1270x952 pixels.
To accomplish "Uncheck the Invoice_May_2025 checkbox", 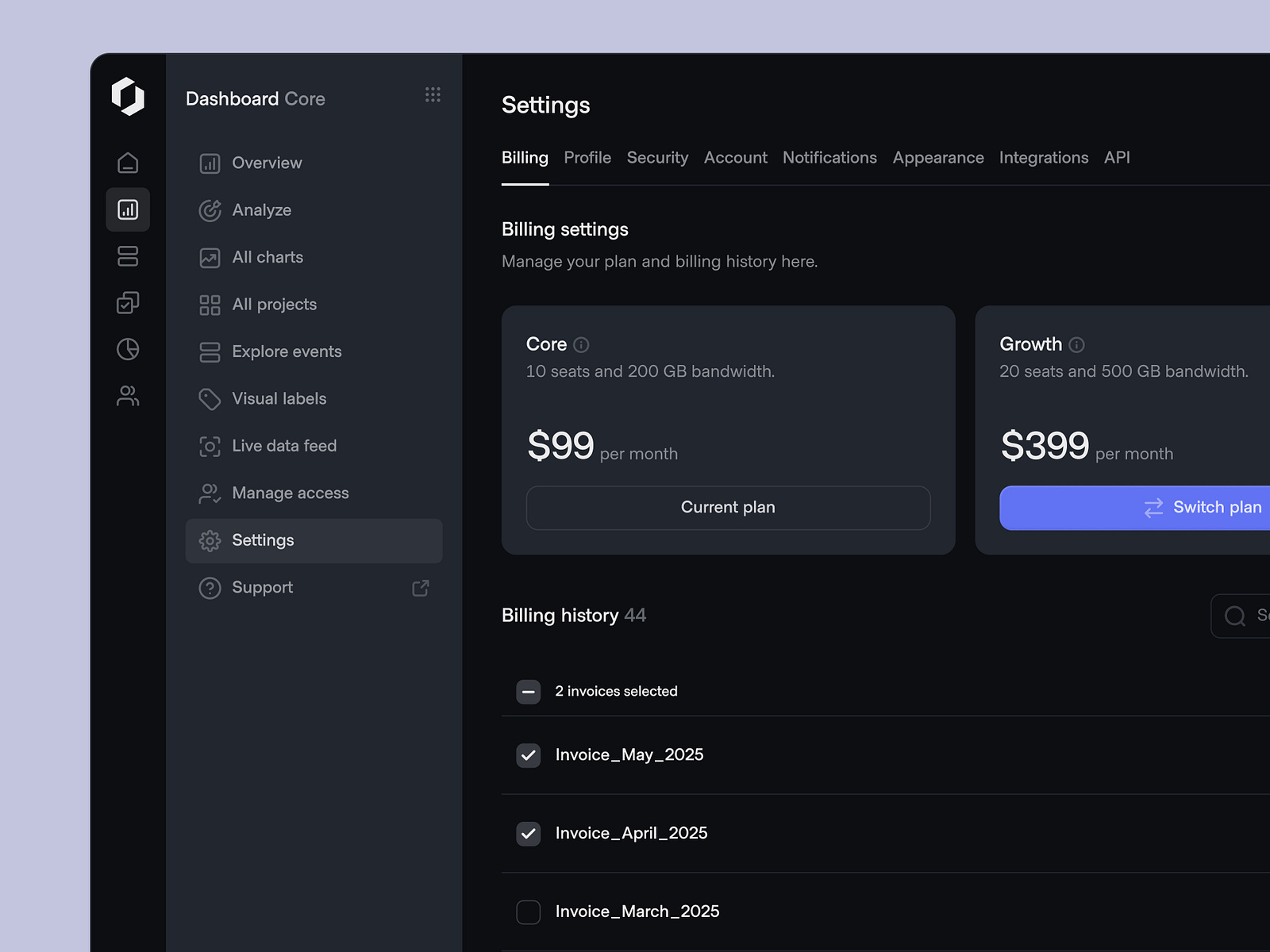I will (528, 755).
